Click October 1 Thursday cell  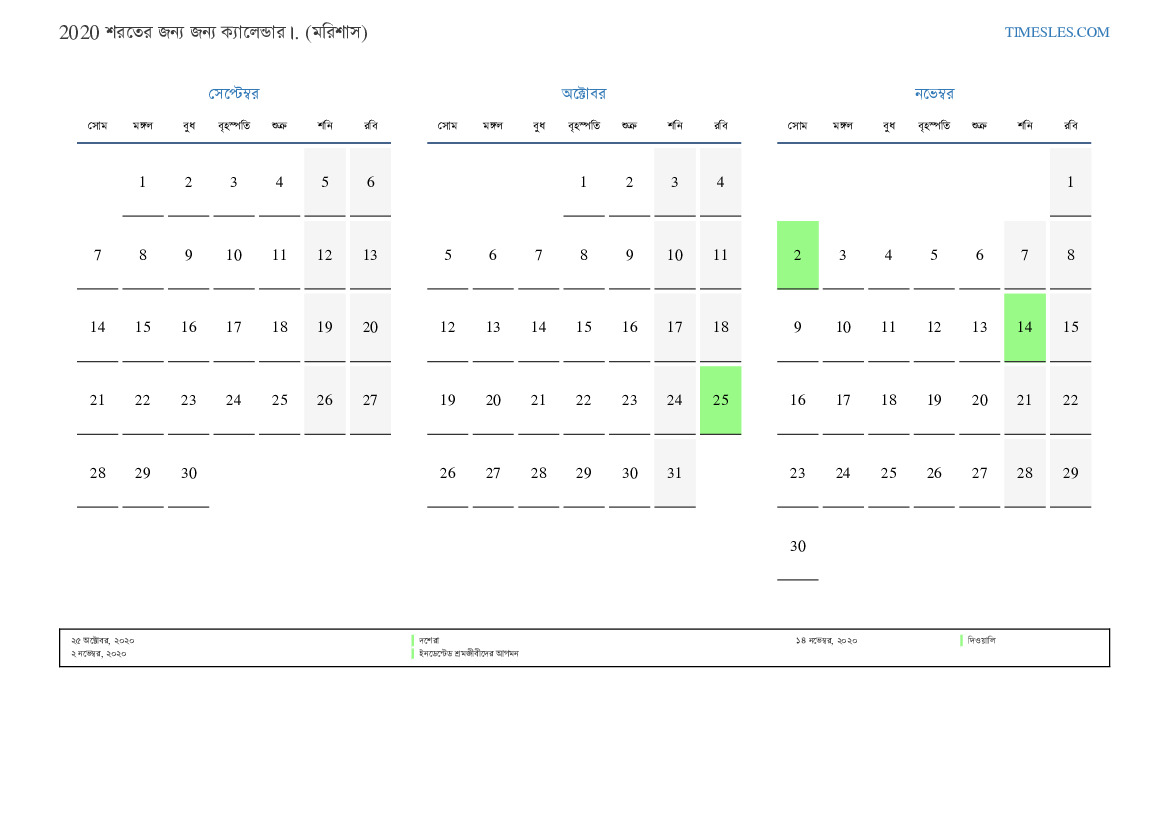pyautogui.click(x=584, y=182)
